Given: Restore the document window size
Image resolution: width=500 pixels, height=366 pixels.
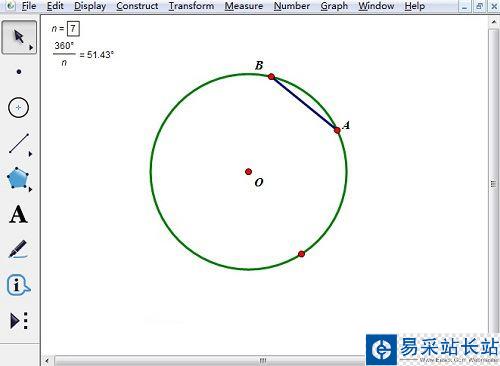Looking at the screenshot, I should (x=479, y=6).
